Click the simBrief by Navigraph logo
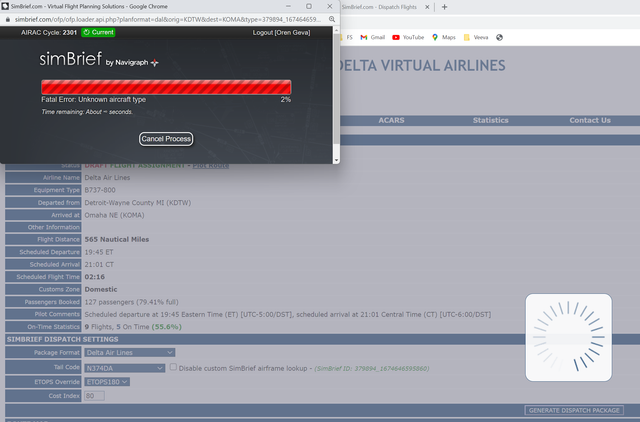This screenshot has width=640, height=422. (x=99, y=60)
